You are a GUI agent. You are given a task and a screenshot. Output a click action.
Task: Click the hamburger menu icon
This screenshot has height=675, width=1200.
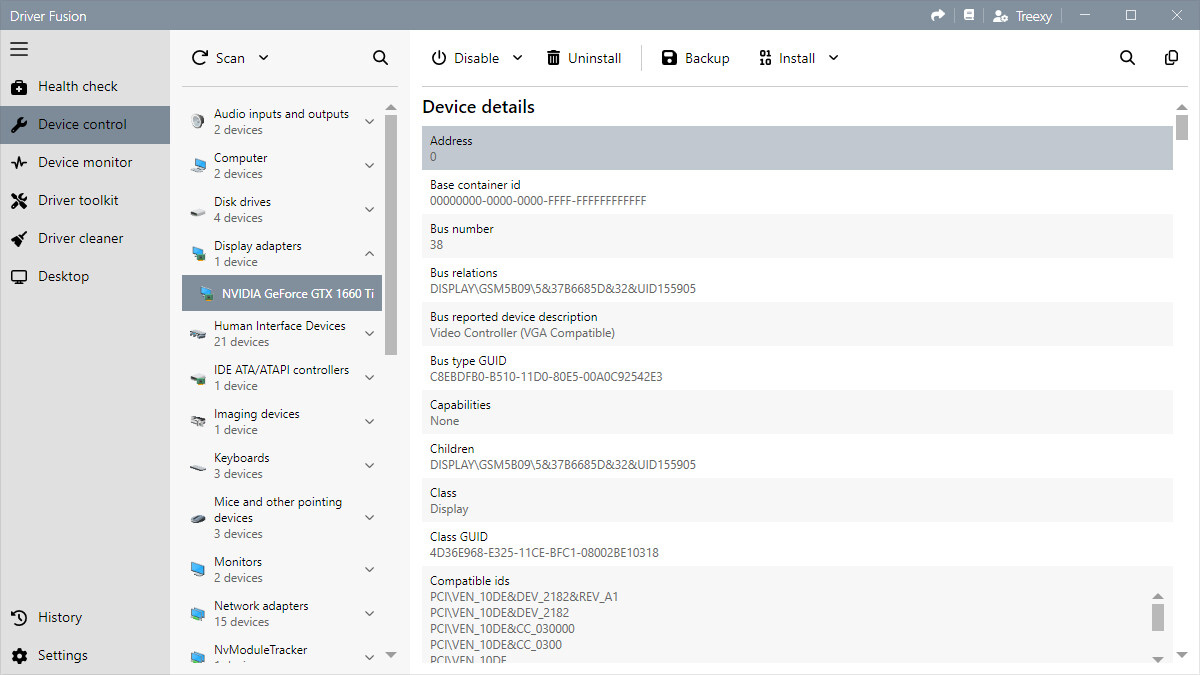click(19, 49)
